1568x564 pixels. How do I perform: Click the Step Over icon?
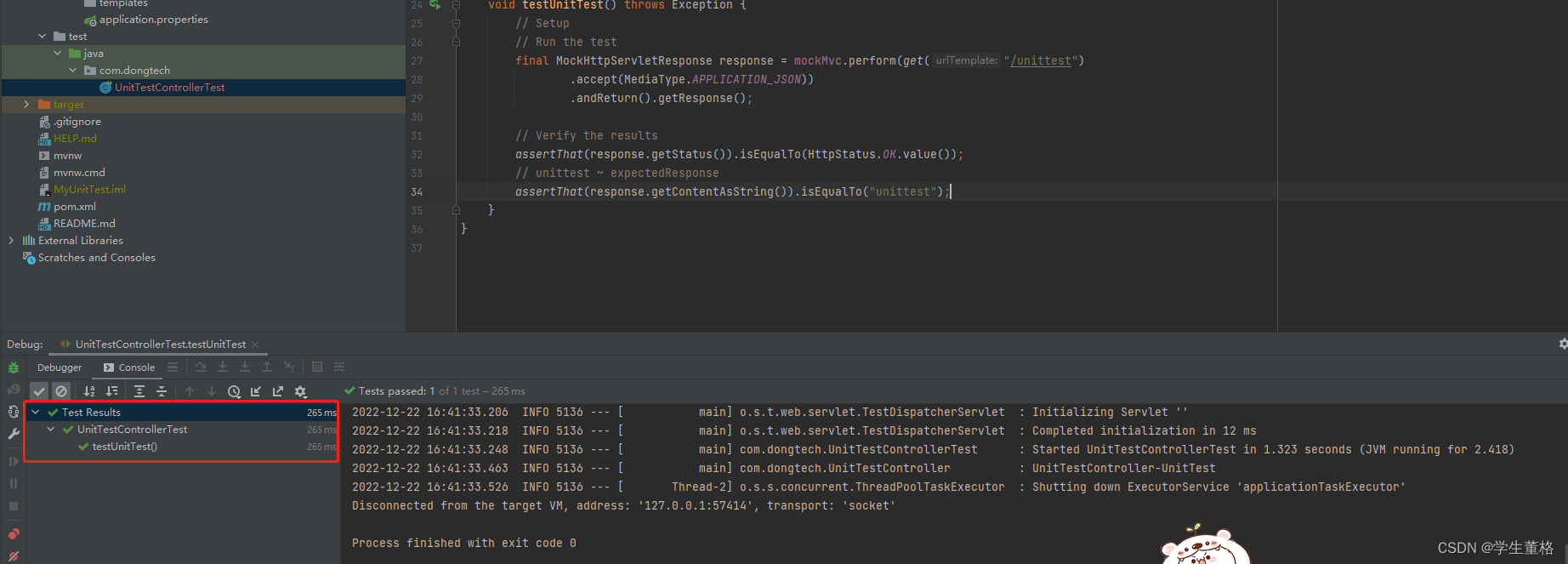(201, 367)
